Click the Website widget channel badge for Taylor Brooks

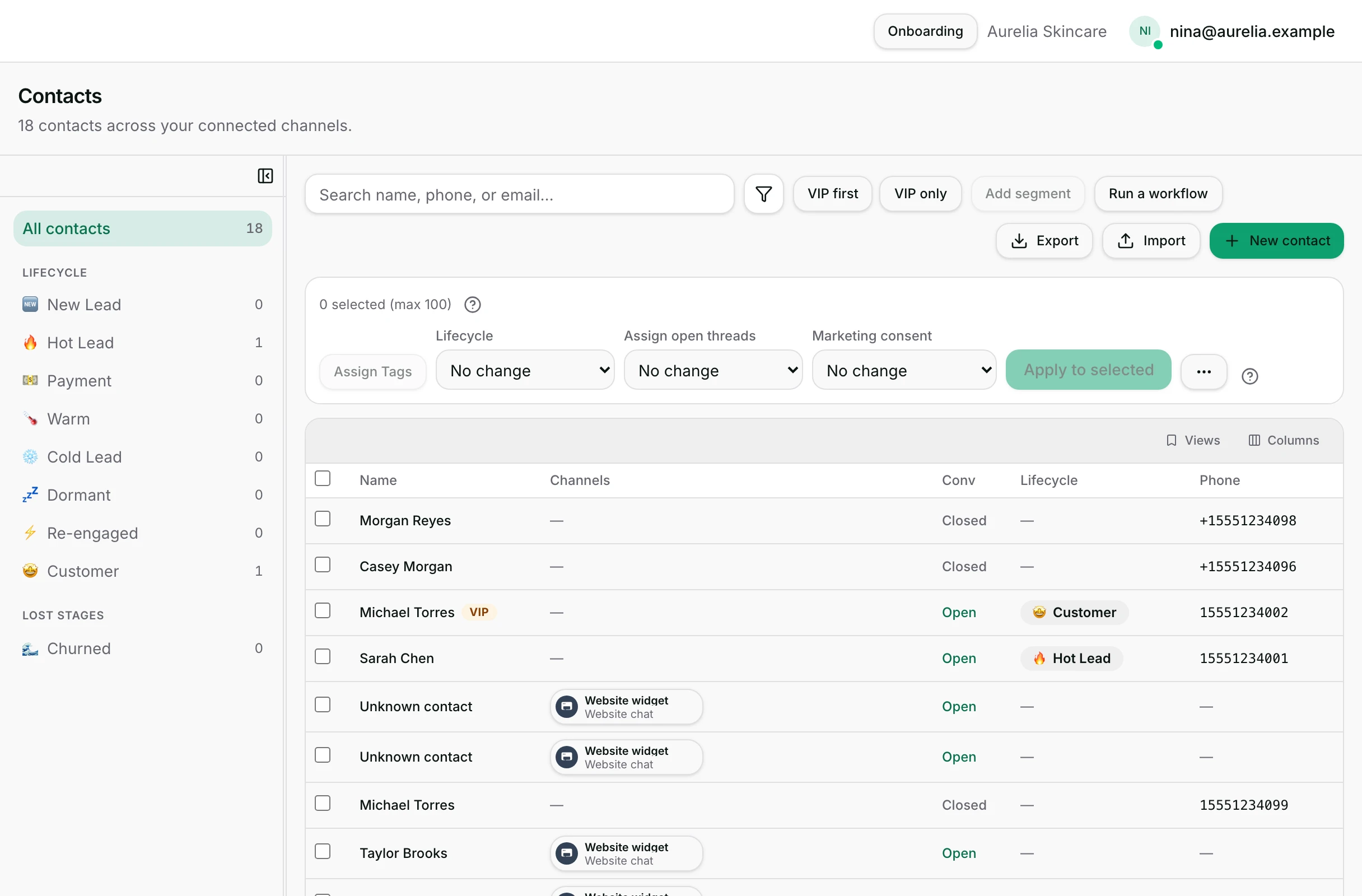pyautogui.click(x=626, y=852)
